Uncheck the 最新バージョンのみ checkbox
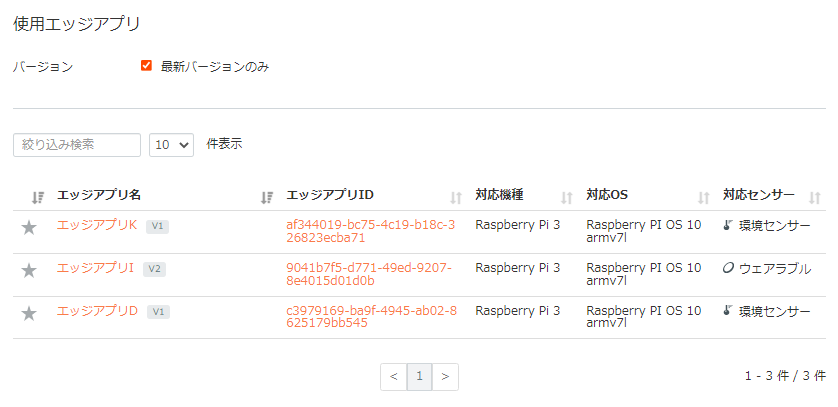Screen dimensions: 838x407 pyautogui.click(x=146, y=66)
